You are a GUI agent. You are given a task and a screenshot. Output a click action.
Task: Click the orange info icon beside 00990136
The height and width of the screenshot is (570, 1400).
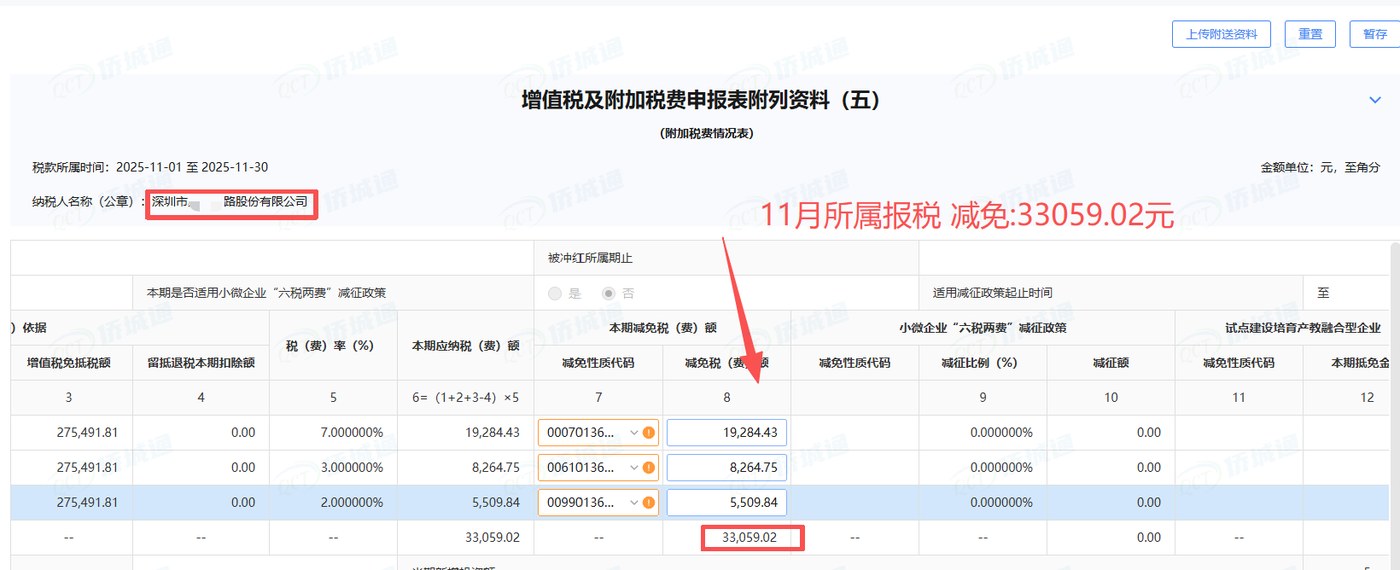649,501
